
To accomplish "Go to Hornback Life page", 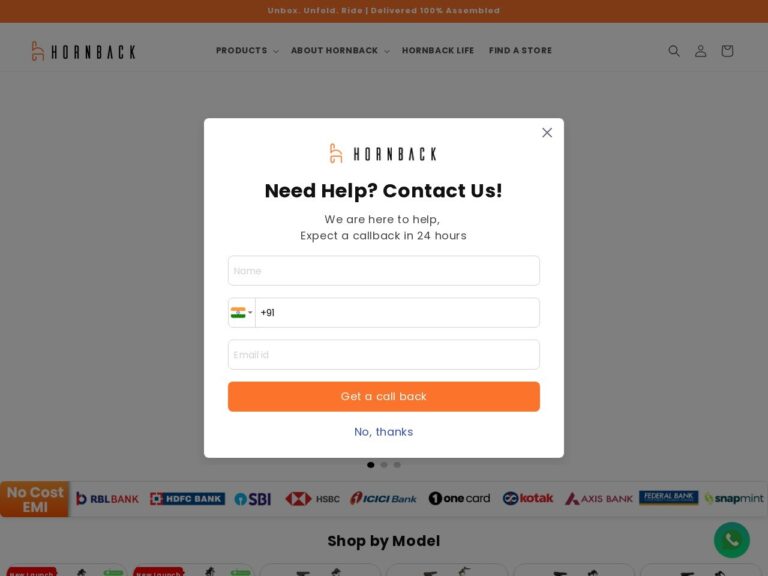I will [438, 50].
